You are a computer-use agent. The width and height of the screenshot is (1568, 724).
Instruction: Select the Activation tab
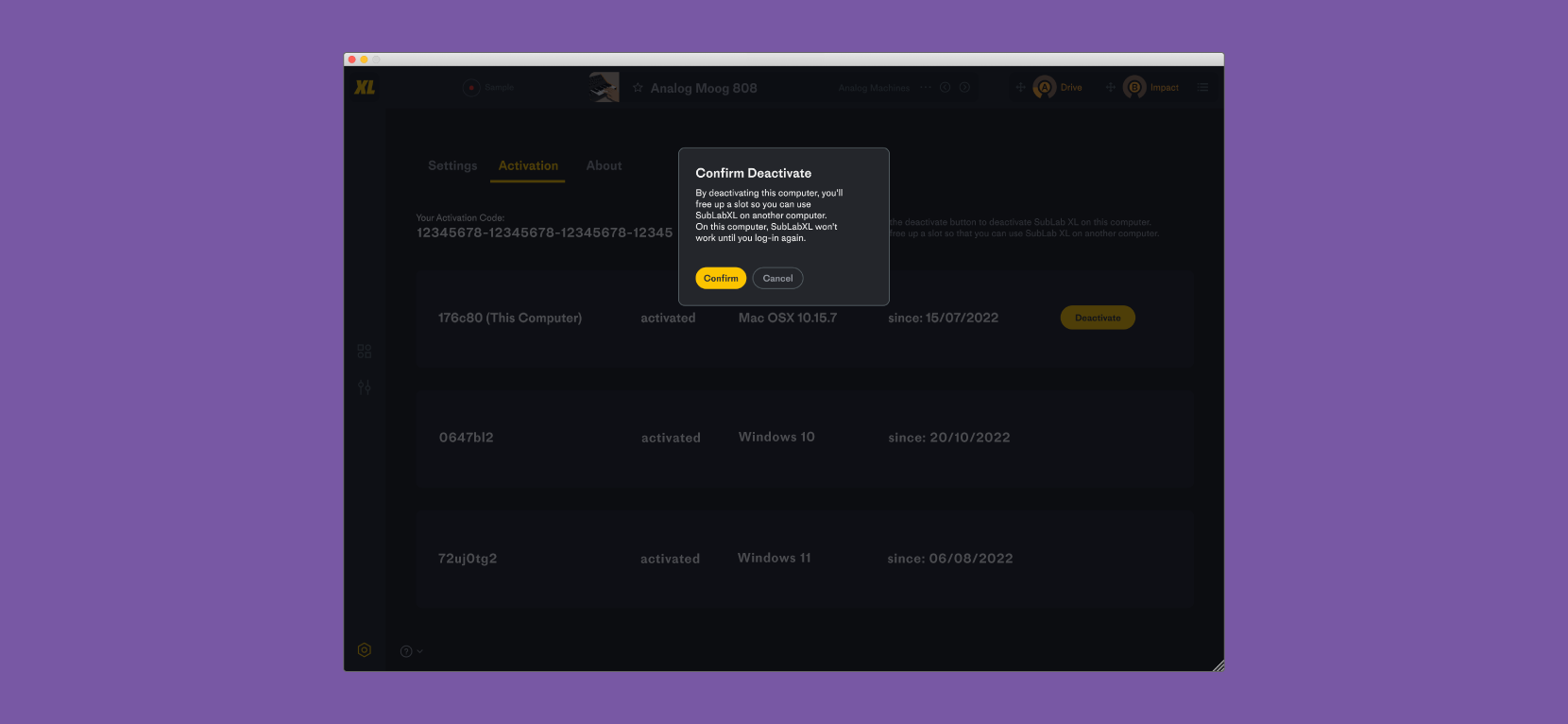(x=528, y=165)
